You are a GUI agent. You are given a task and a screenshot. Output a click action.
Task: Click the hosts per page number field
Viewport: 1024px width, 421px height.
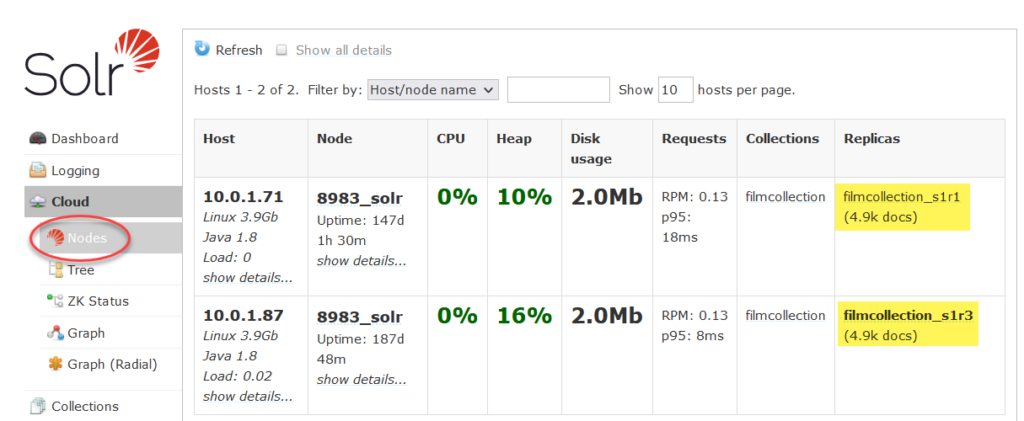(675, 90)
